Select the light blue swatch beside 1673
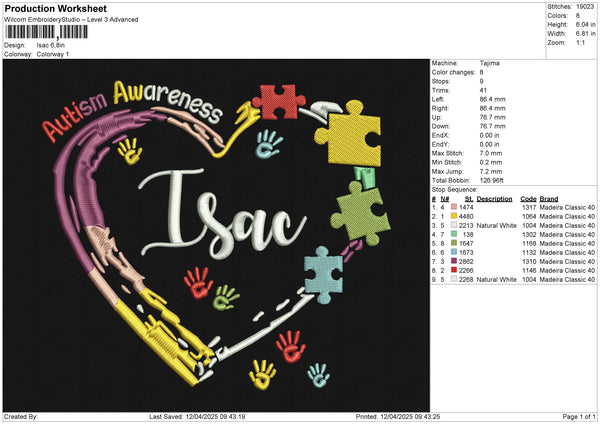The image size is (600, 424). [x=454, y=252]
